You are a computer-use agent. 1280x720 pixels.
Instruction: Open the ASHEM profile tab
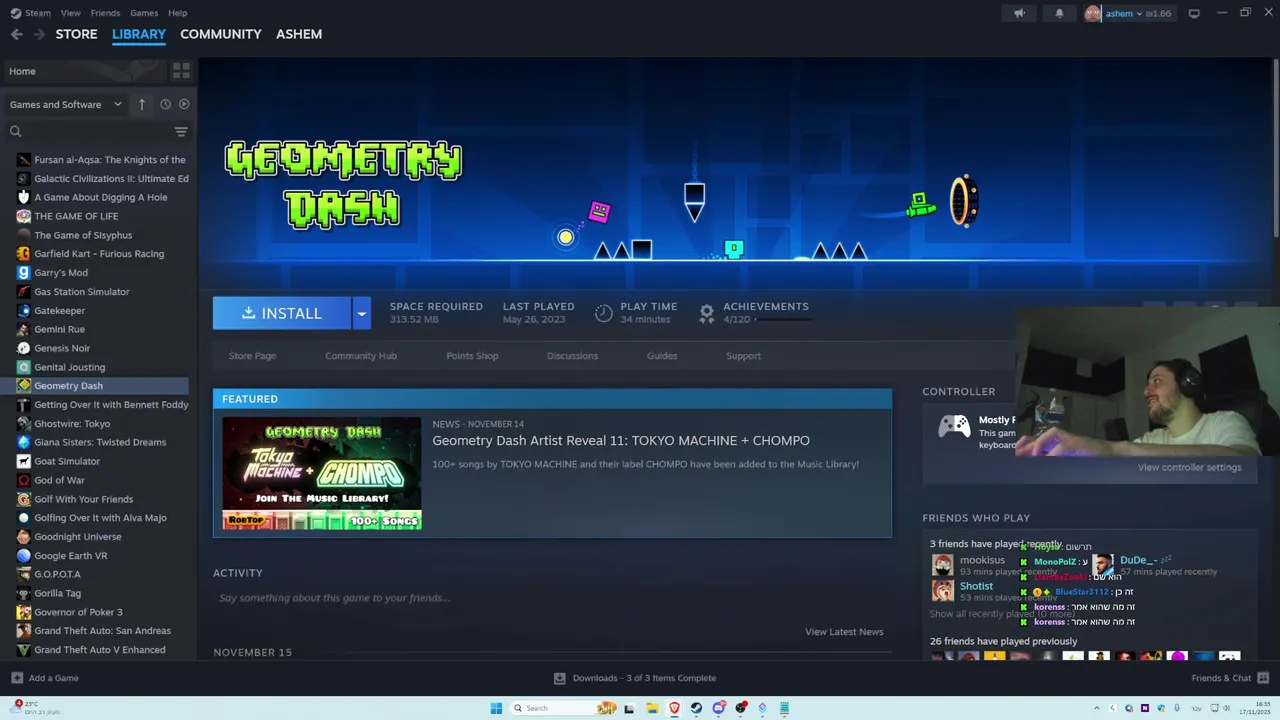(x=299, y=34)
